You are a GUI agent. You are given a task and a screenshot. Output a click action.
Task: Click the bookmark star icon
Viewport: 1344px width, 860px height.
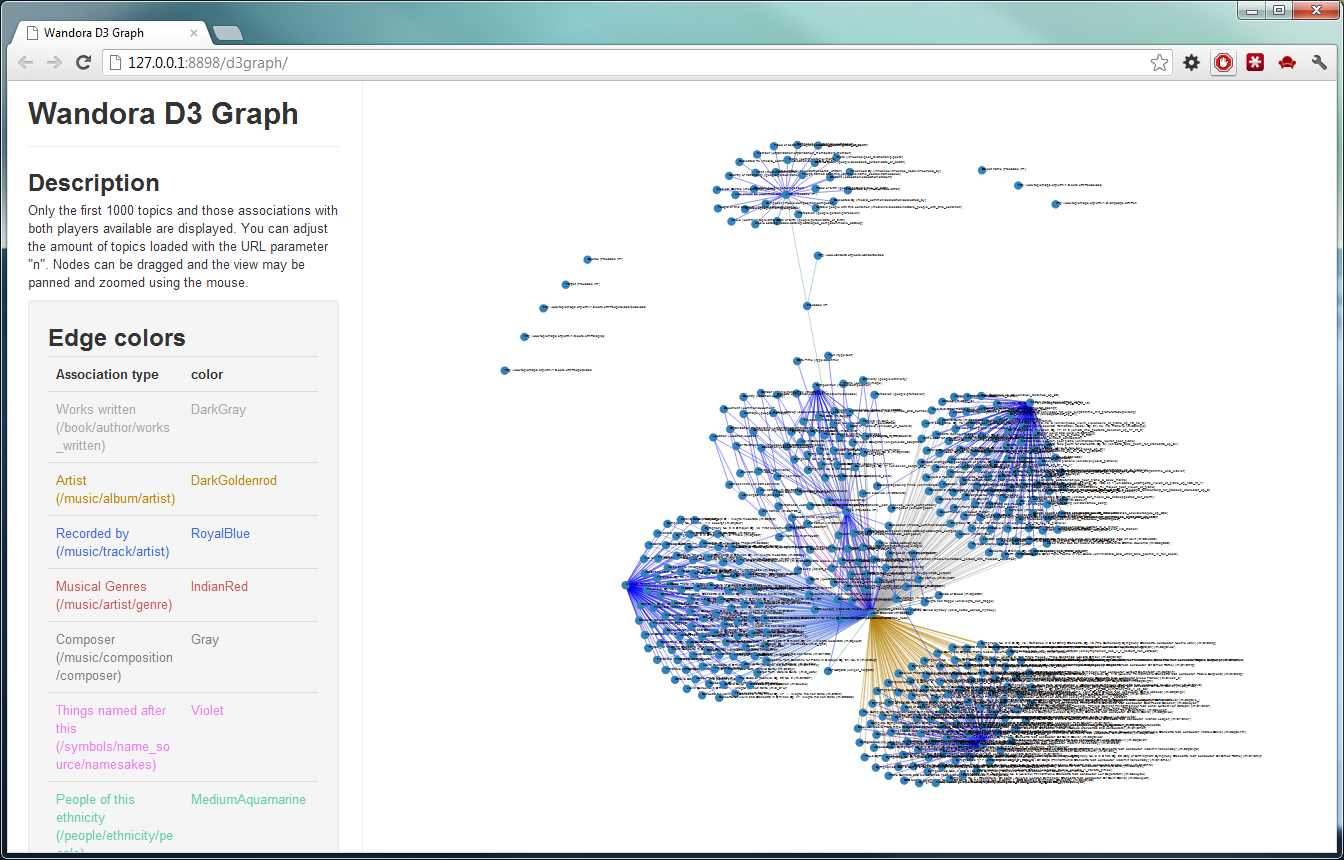pyautogui.click(x=1159, y=63)
